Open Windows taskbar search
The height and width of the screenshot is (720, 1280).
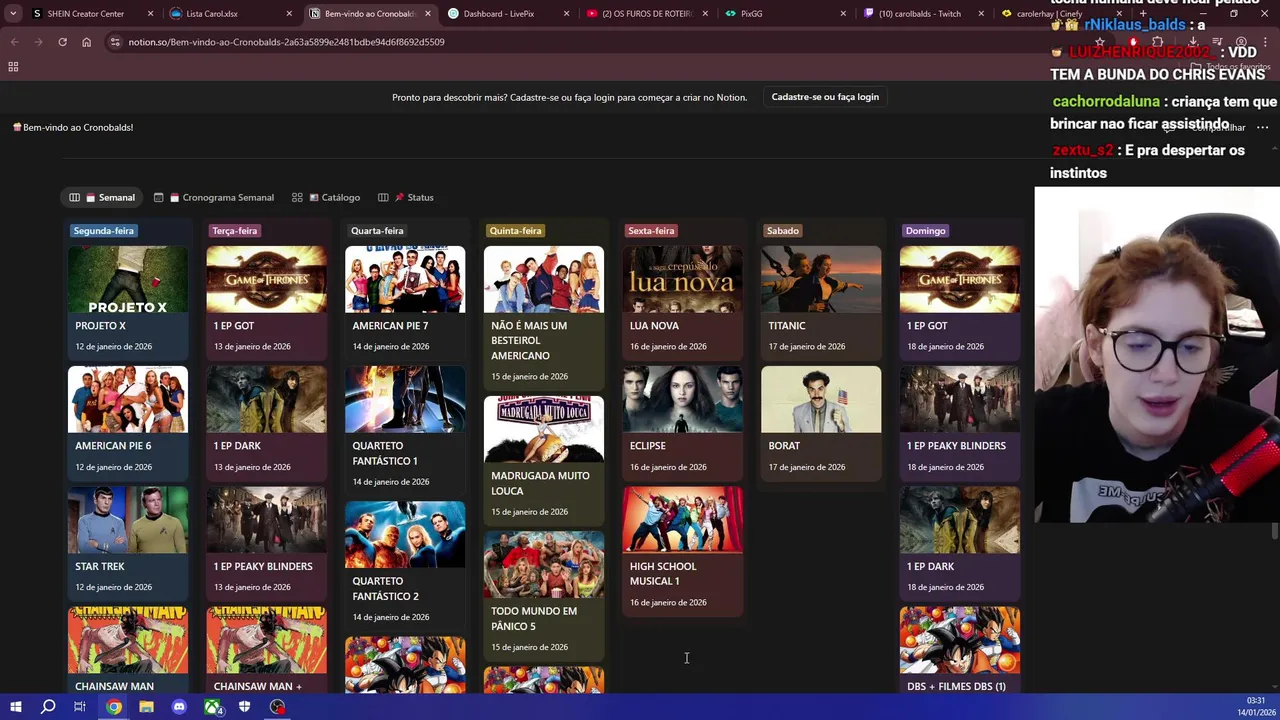coord(48,707)
